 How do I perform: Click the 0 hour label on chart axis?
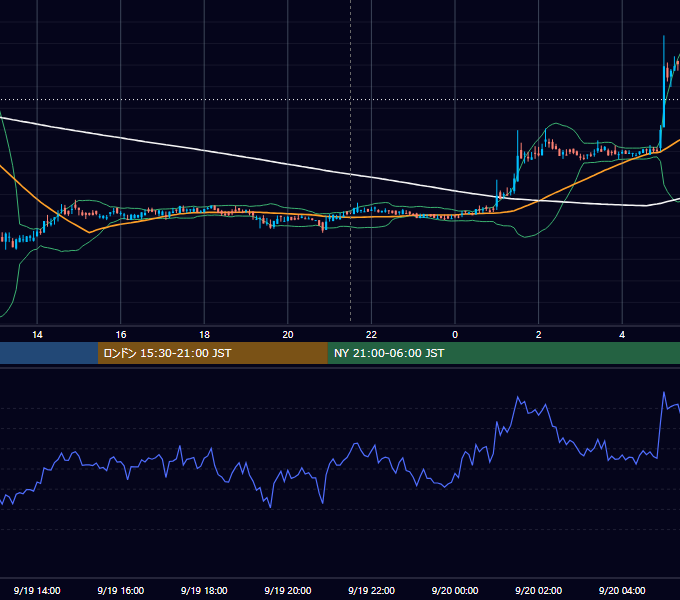[x=455, y=335]
